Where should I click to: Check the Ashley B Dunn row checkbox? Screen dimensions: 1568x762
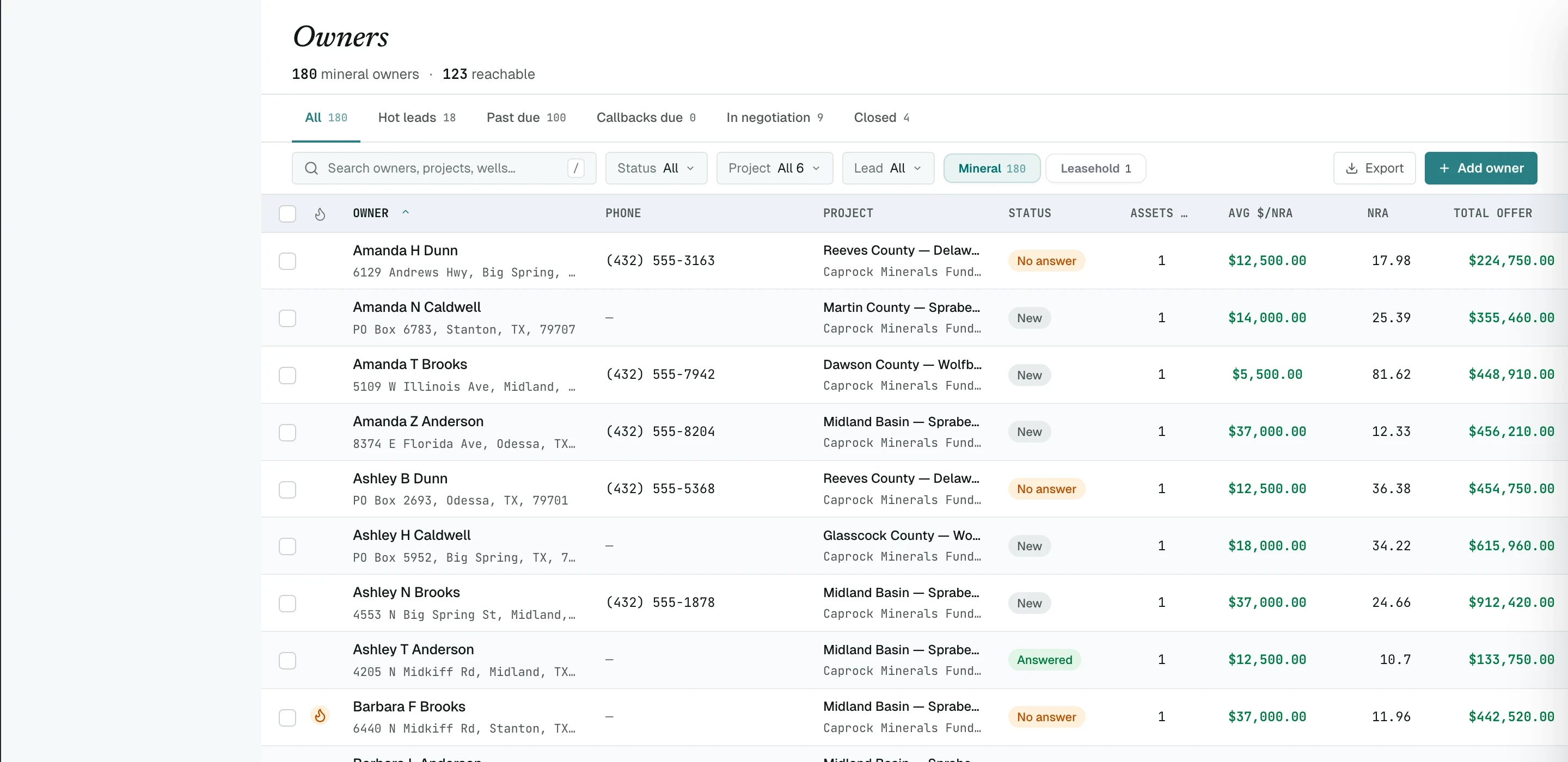(x=287, y=489)
